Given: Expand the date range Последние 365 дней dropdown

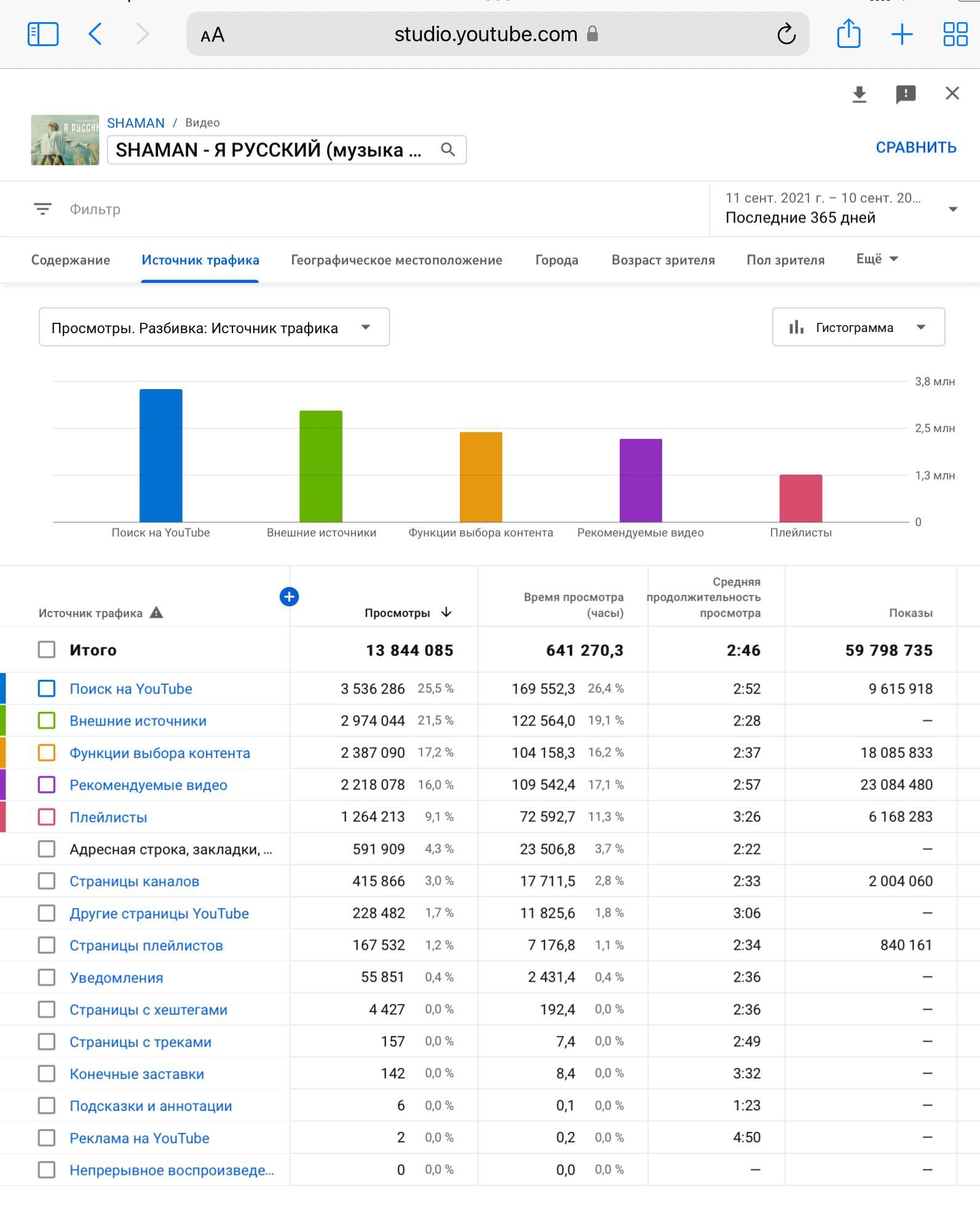Looking at the screenshot, I should [x=844, y=209].
